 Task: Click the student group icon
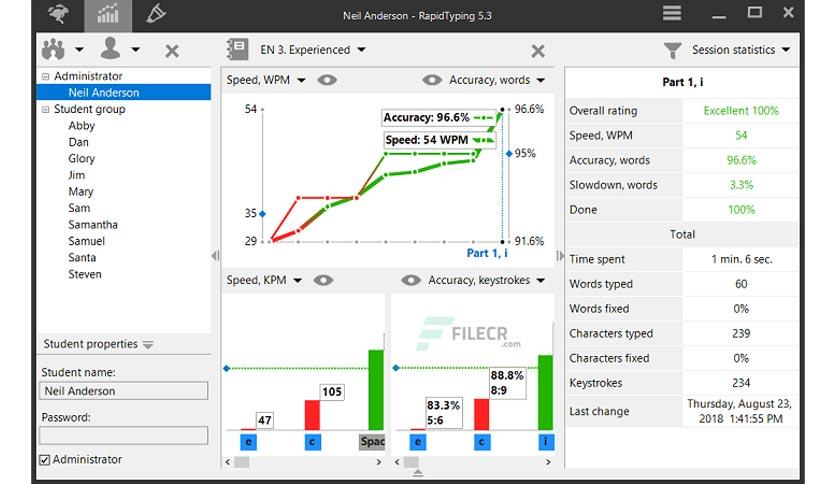pos(53,50)
